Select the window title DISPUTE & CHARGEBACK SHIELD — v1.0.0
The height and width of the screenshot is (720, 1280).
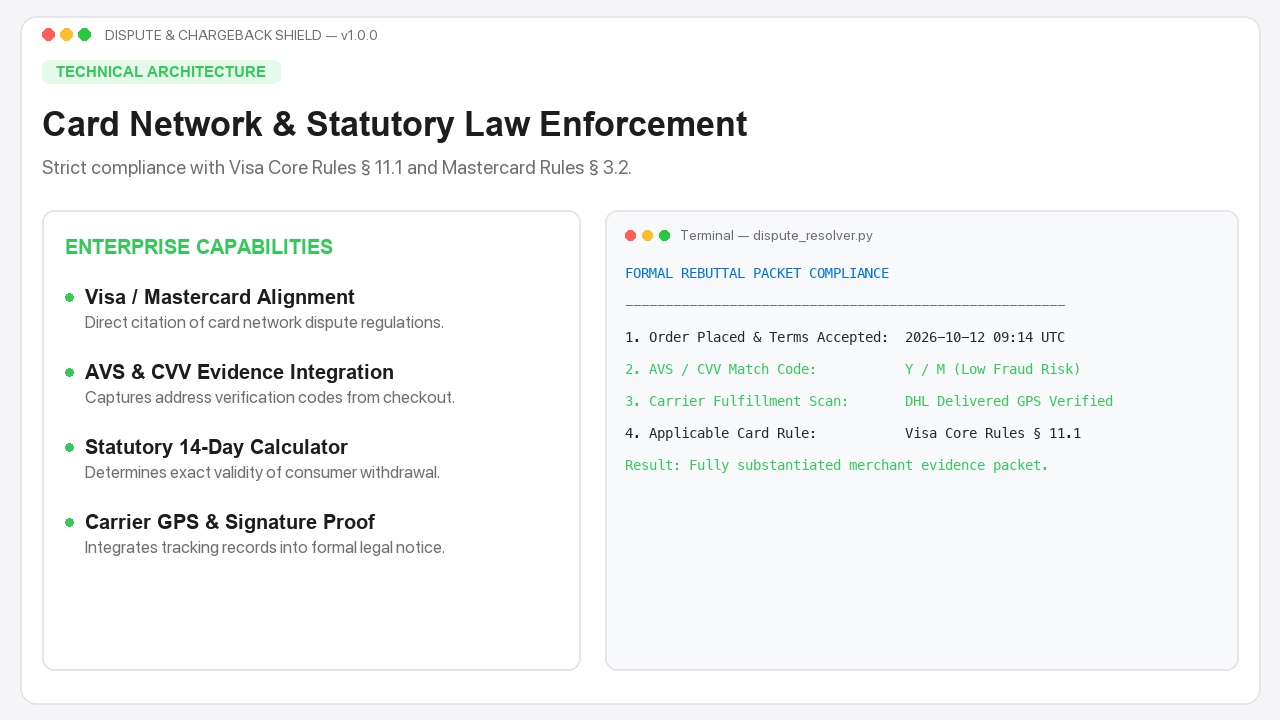pos(241,35)
